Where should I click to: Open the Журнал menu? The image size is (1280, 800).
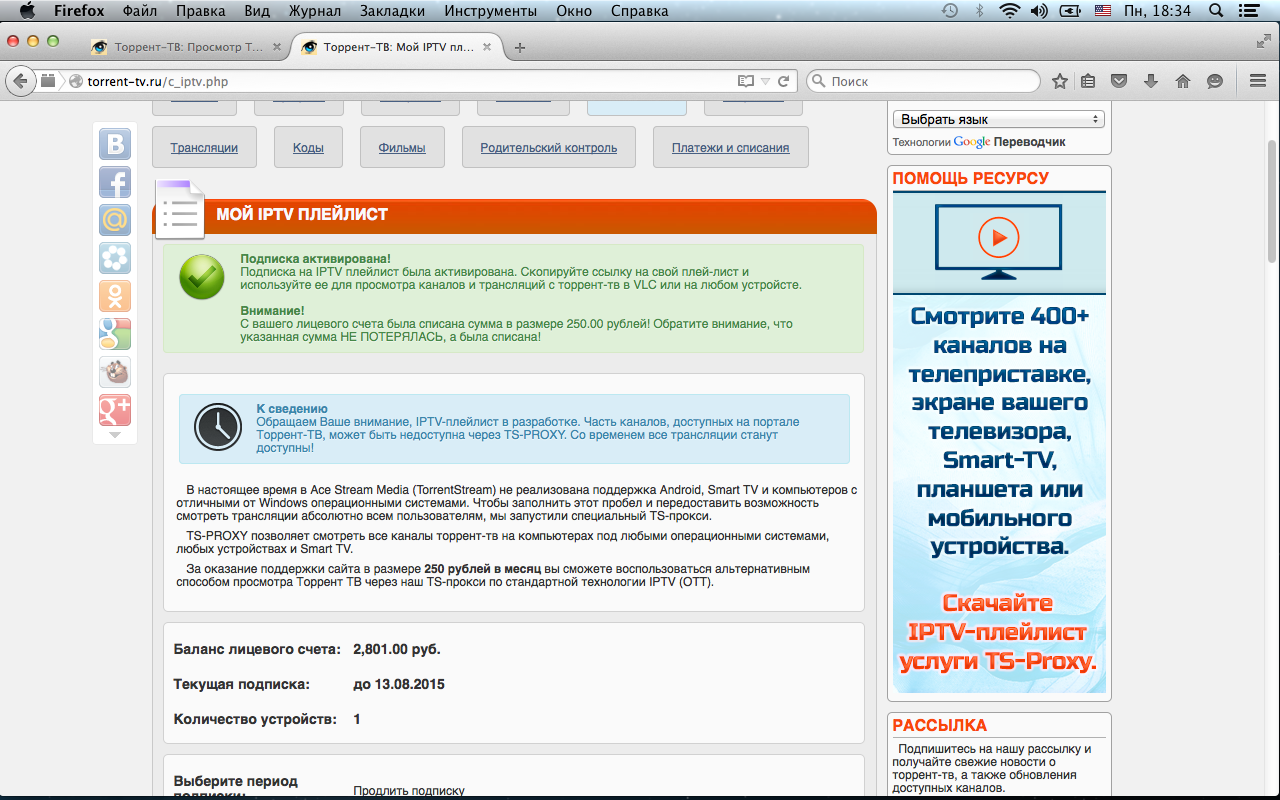click(x=315, y=11)
